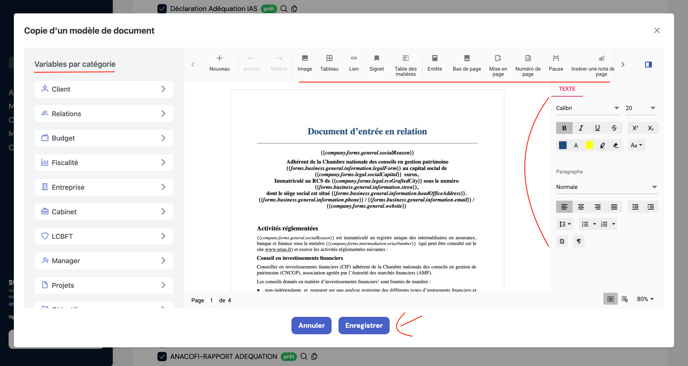Toggle italic formatting
688x366 pixels.
pos(580,128)
